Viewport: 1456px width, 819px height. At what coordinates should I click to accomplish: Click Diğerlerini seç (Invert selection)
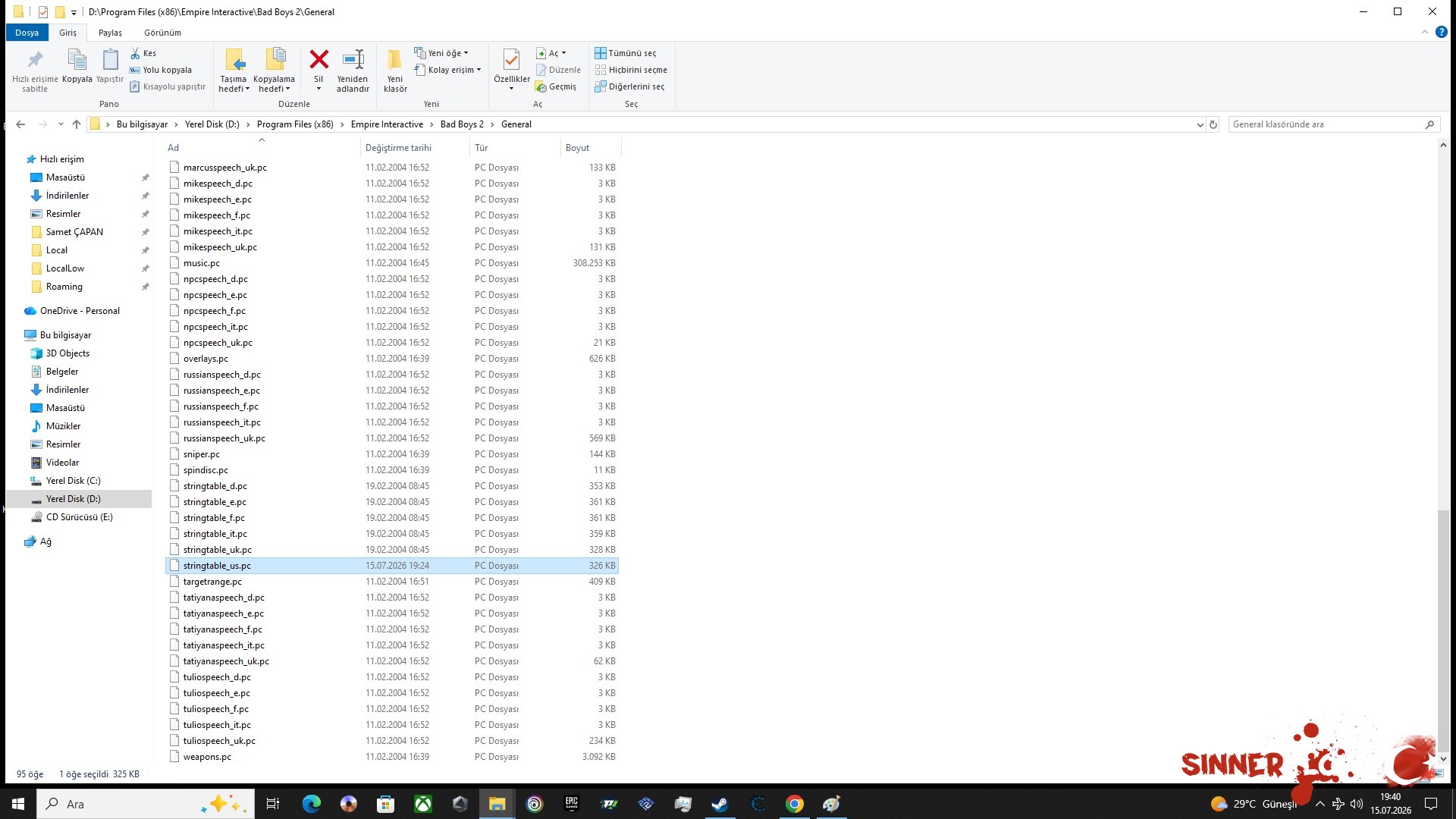[629, 86]
